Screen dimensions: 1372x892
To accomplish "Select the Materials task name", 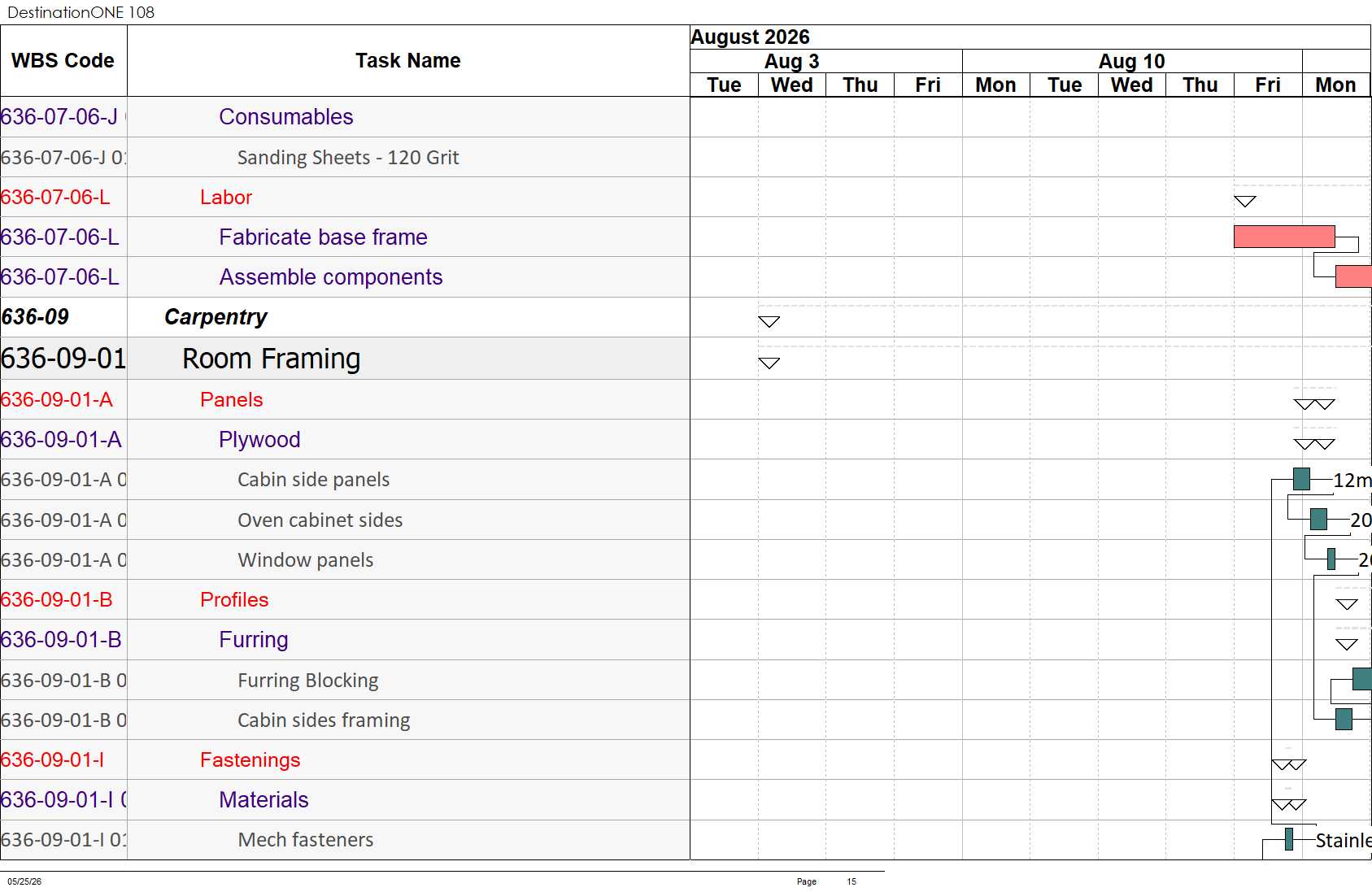I will pyautogui.click(x=264, y=800).
